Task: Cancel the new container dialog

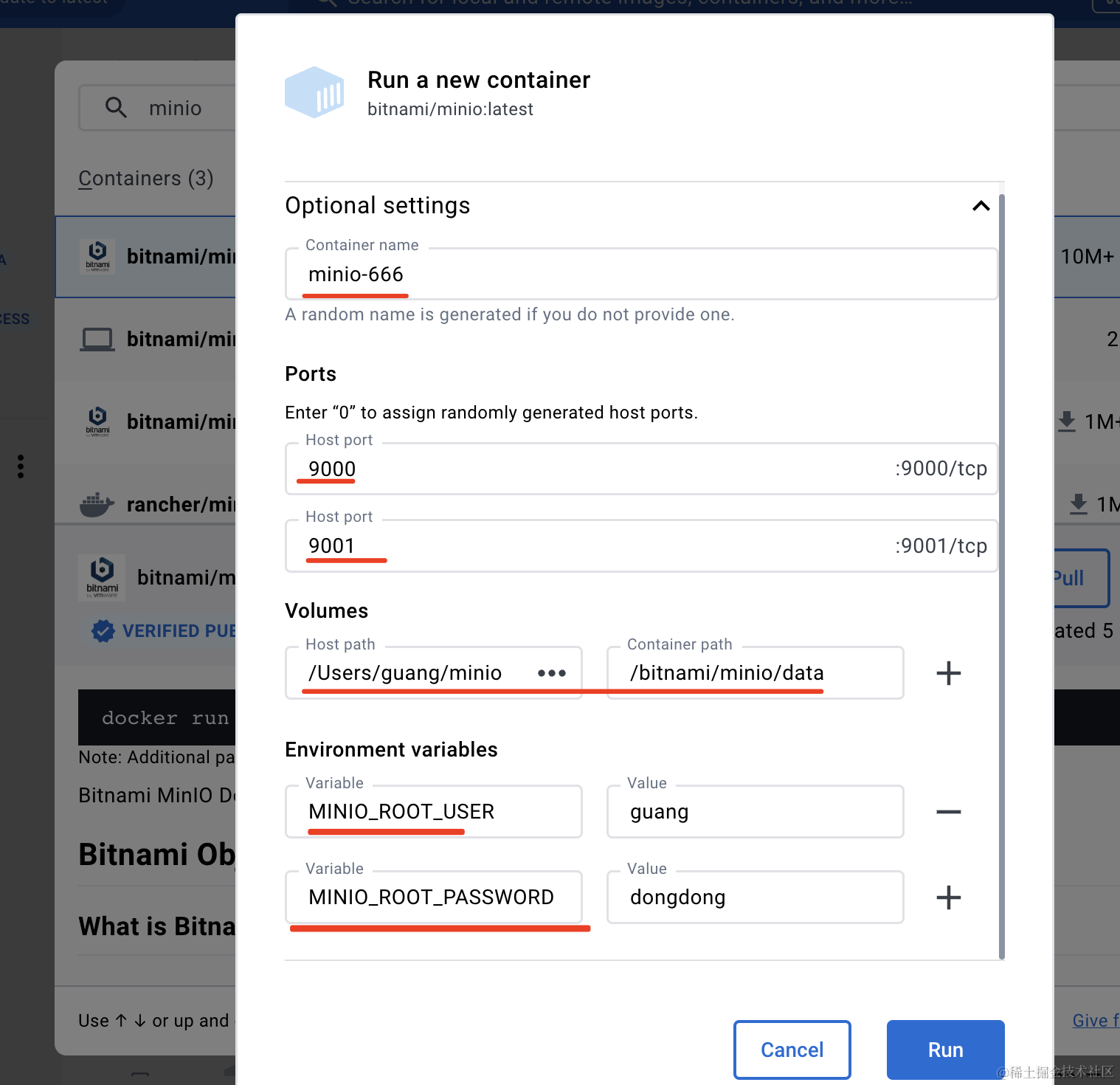Action: 792,1050
